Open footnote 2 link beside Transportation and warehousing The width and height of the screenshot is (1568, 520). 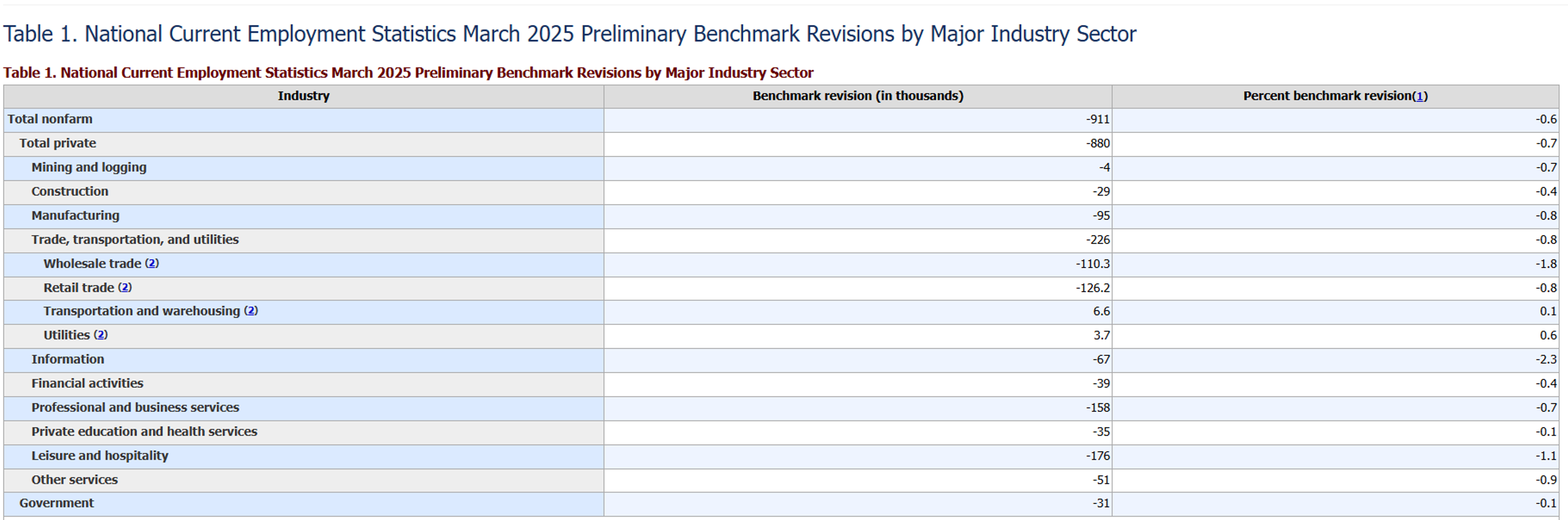coord(251,311)
